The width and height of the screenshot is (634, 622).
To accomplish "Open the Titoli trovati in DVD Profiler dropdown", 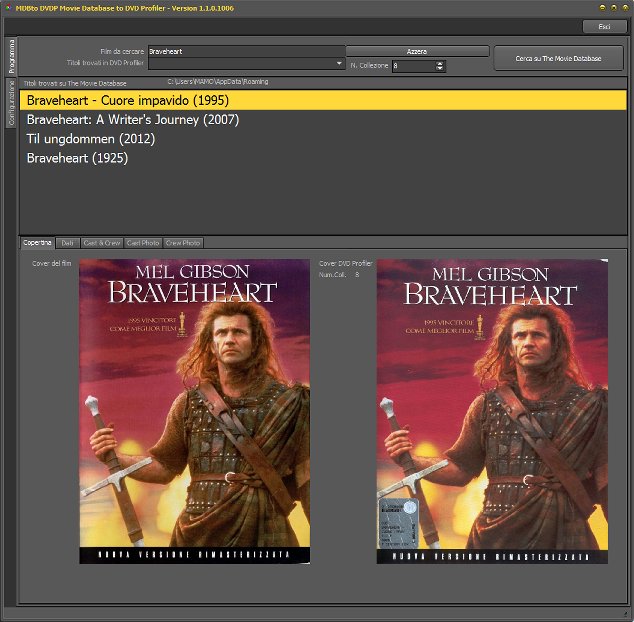I will 339,63.
